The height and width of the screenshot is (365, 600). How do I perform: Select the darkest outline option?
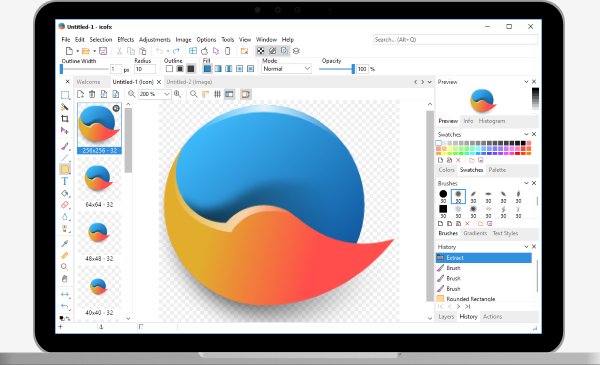pos(191,69)
